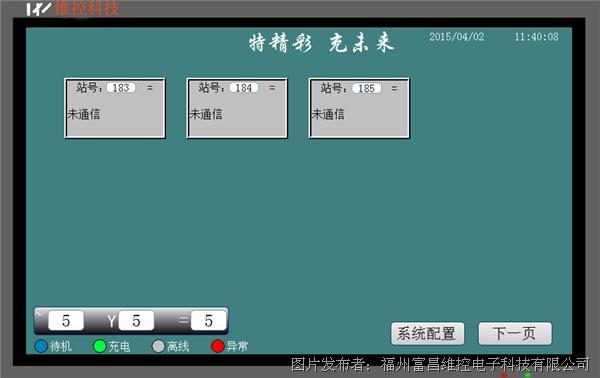Image resolution: width=600 pixels, height=378 pixels.
Task: Click the date 2015/04/02
Action: coord(457,37)
